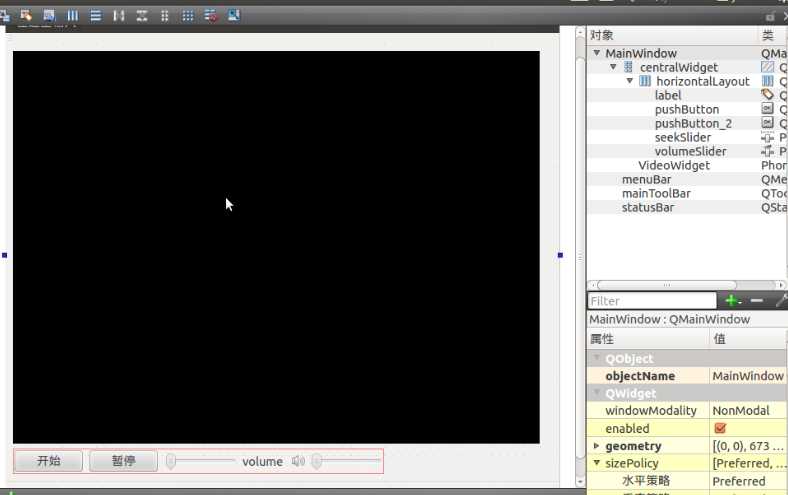The image size is (788, 495).
Task: Select statusBar in object tree
Action: coord(648,208)
